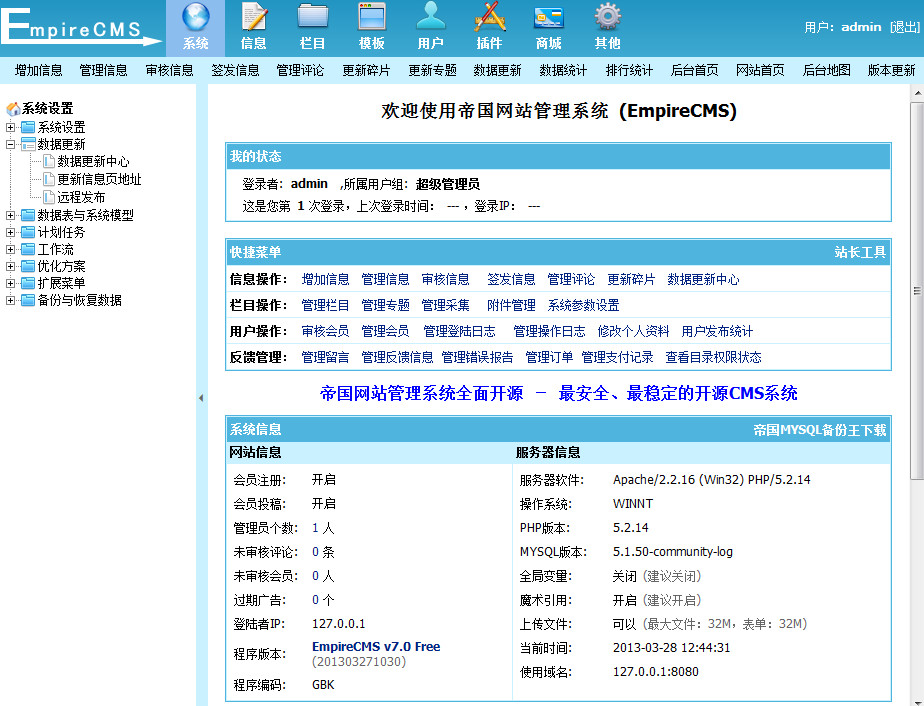Collapse the 数据更新 tree node
Viewport: 924px width, 706px height.
(10, 144)
